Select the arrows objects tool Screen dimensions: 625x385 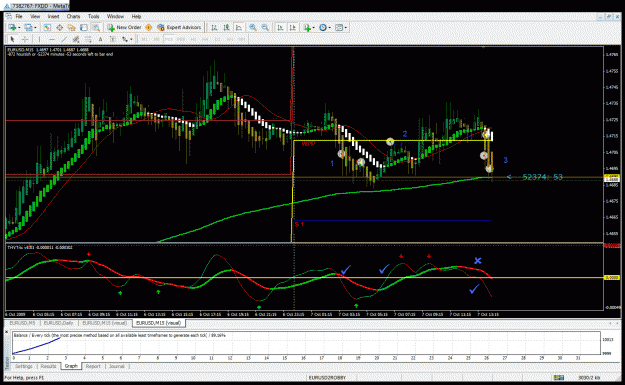(x=125, y=39)
